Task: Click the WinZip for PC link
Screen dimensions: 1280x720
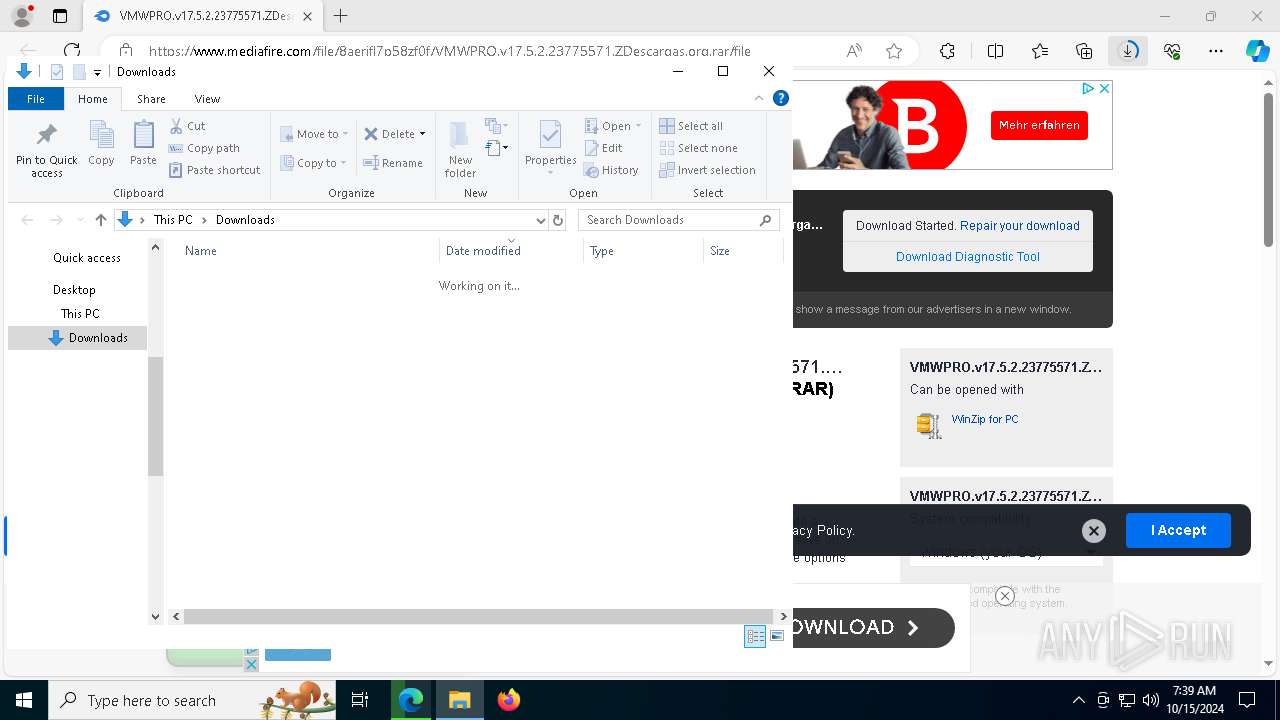Action: pyautogui.click(x=984, y=419)
